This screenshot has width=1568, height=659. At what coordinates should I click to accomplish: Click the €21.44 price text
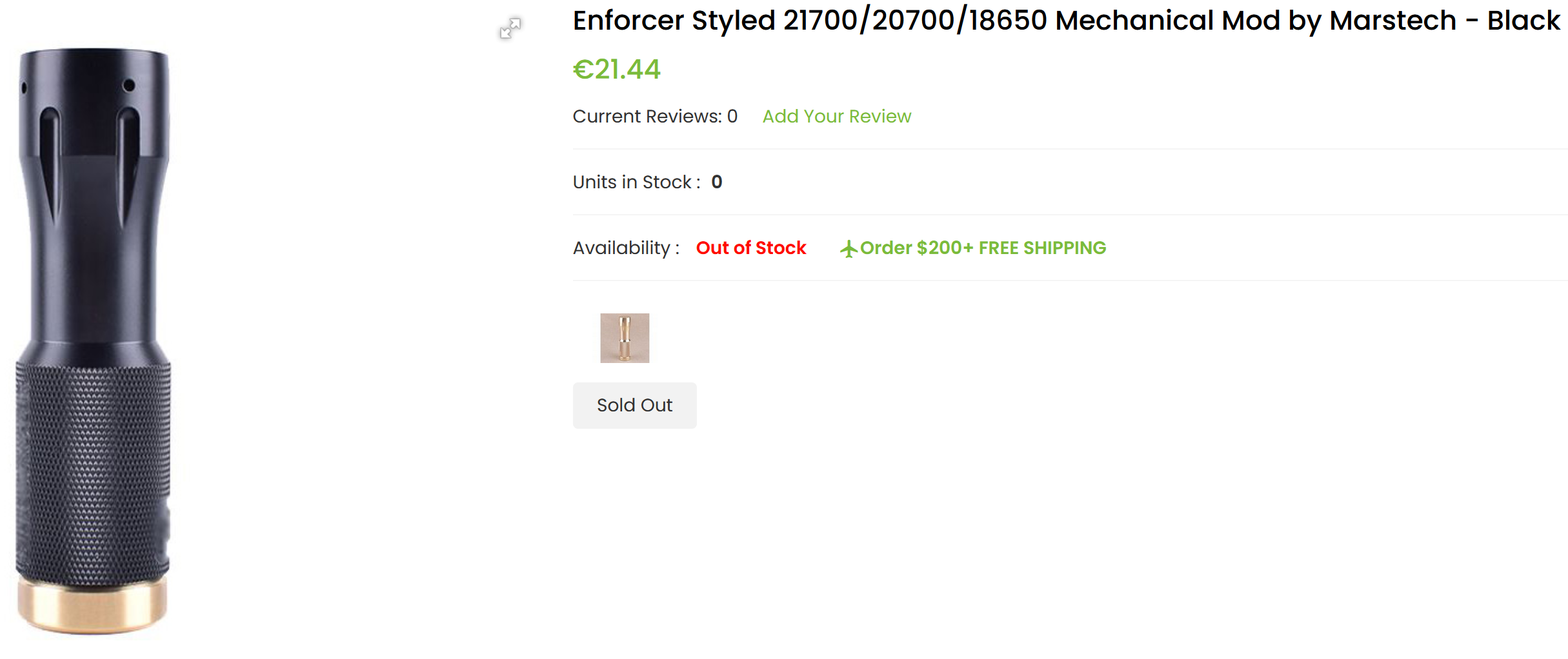[617, 70]
